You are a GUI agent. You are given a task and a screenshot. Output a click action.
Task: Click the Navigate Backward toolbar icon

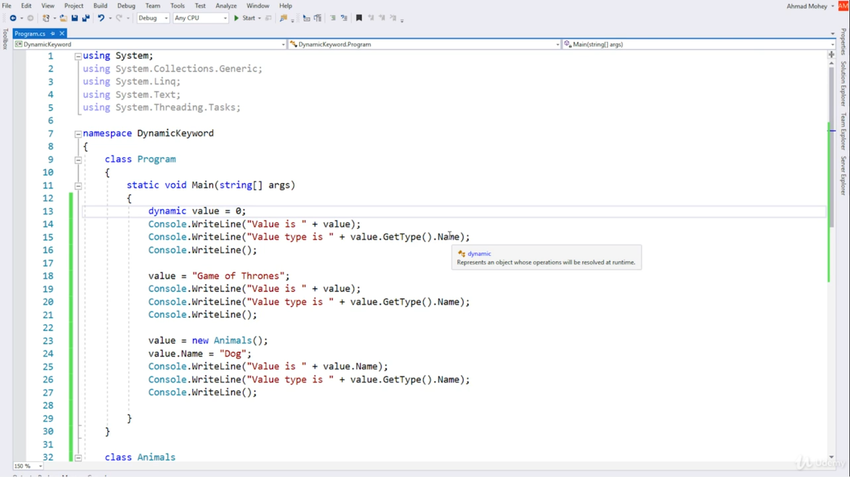[x=13, y=18]
